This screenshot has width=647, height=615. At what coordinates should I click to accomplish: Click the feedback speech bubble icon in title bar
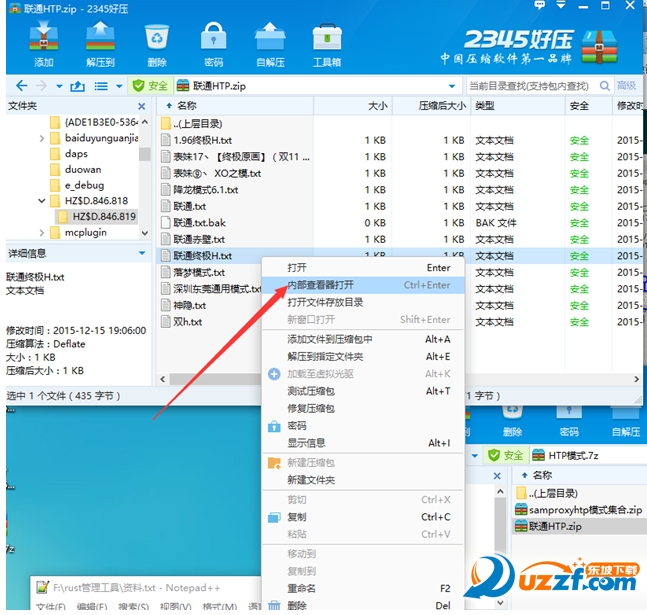(x=539, y=5)
